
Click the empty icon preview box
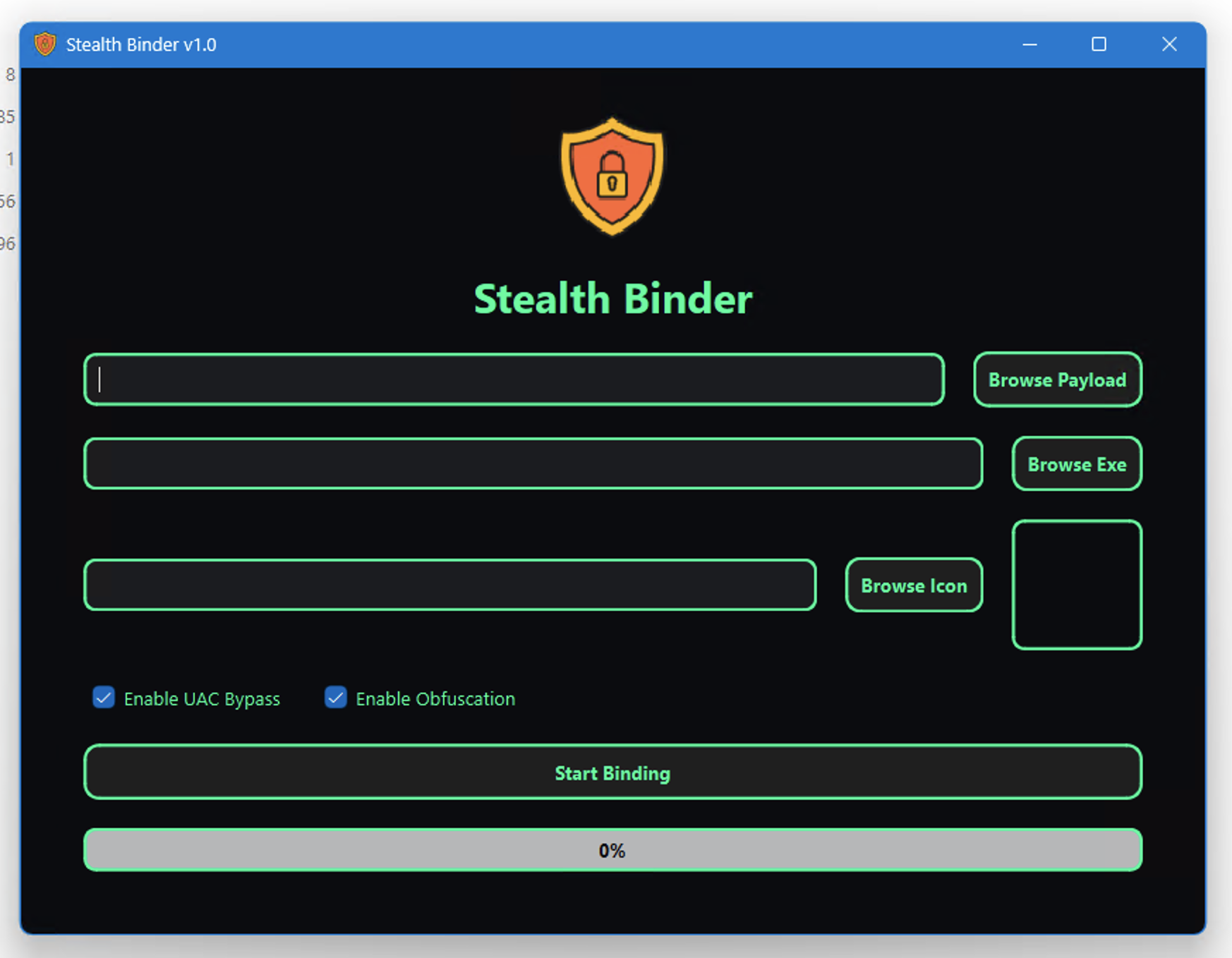coord(1076,585)
